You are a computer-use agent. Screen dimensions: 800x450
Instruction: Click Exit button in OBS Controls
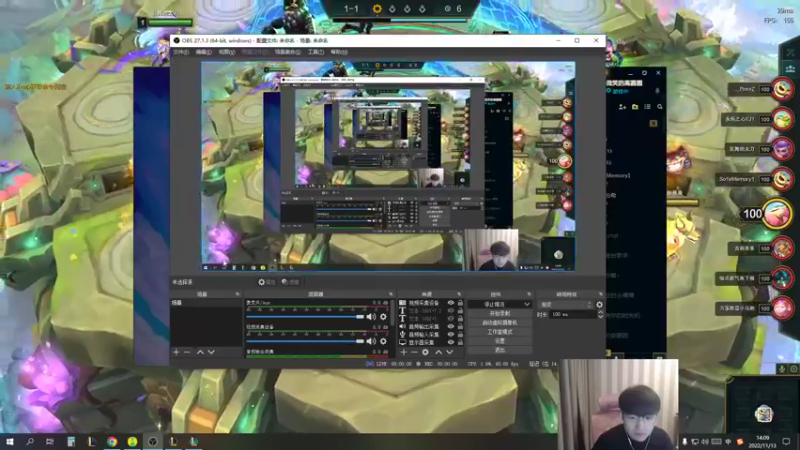click(500, 350)
